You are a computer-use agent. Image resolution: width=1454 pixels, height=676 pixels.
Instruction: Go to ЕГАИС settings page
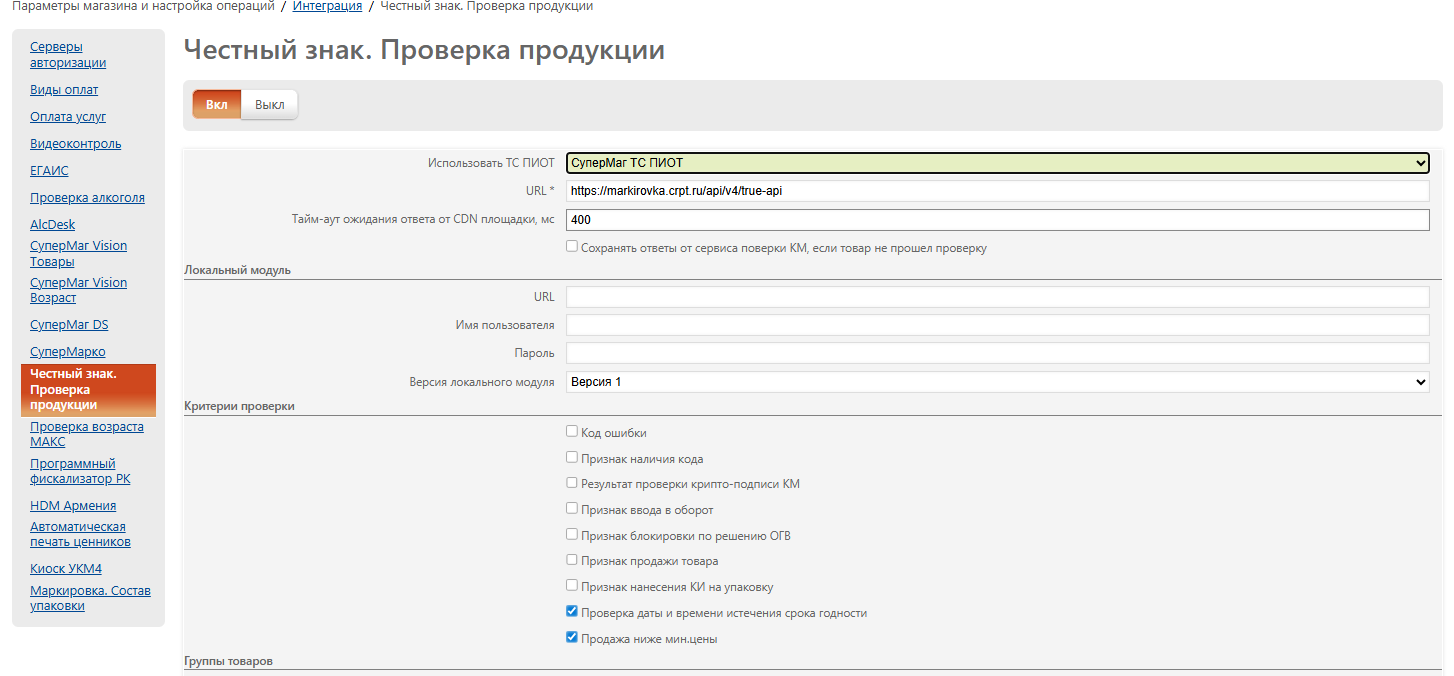pos(49,171)
